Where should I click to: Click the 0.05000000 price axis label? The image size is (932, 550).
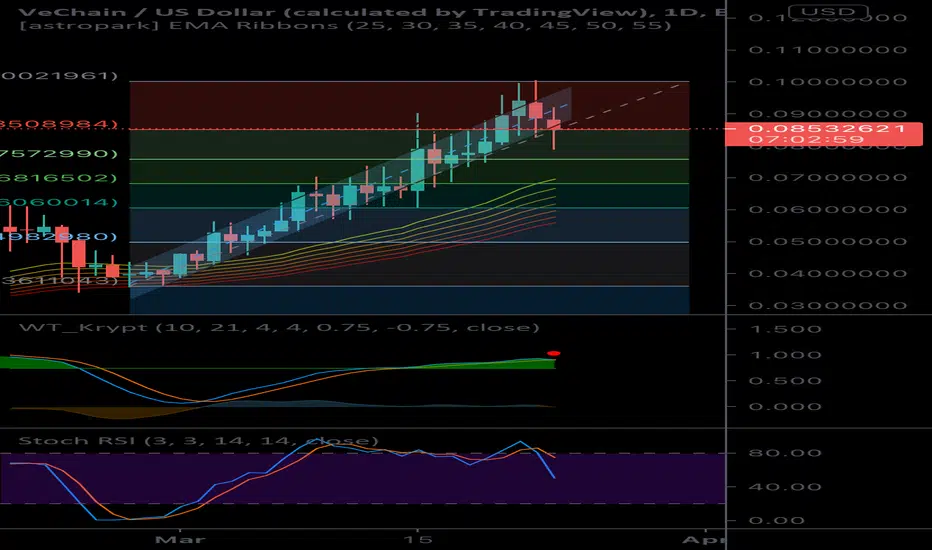(827, 241)
